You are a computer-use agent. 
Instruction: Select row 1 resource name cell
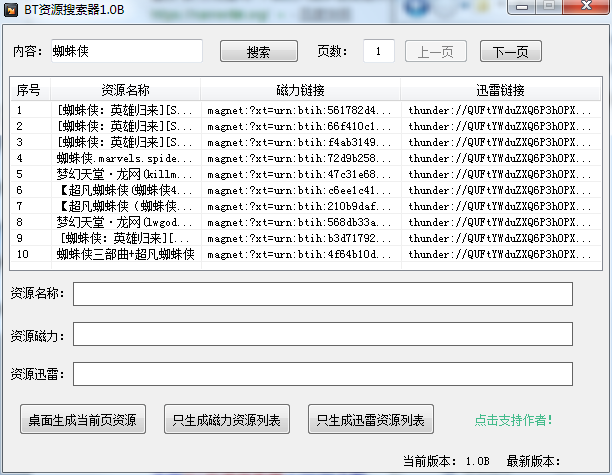point(125,110)
